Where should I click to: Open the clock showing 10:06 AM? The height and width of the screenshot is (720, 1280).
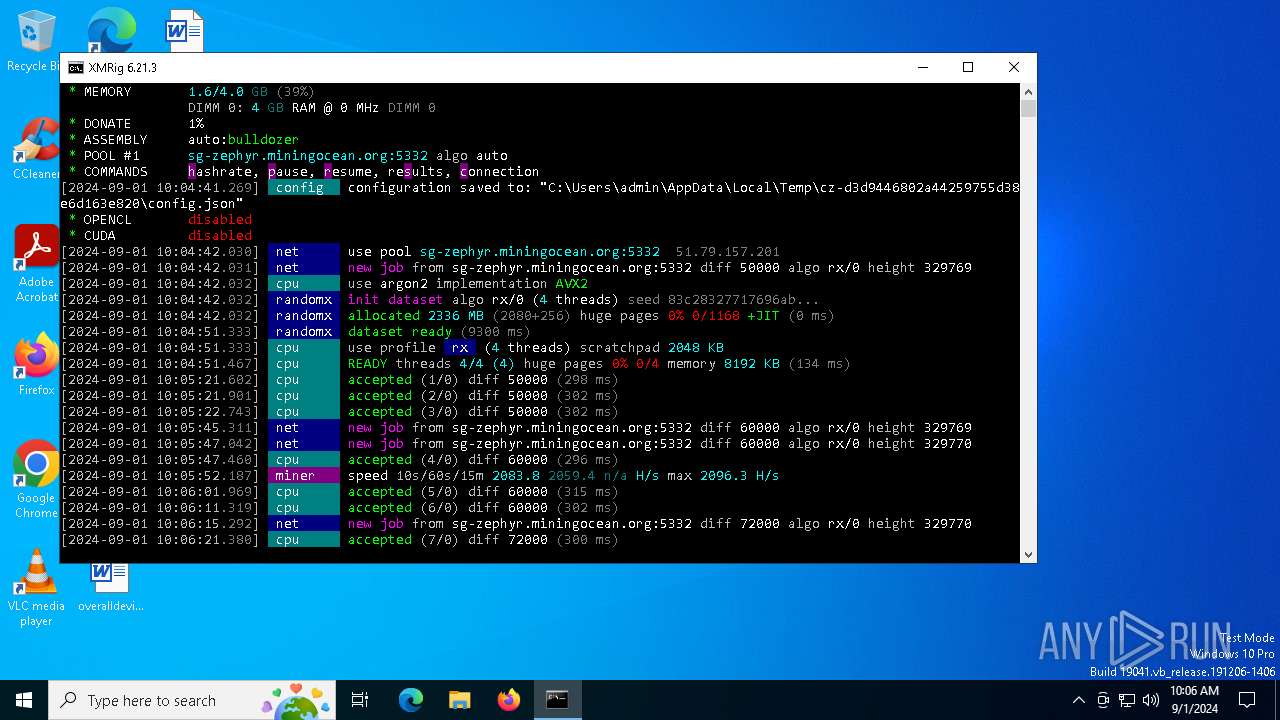click(1194, 700)
